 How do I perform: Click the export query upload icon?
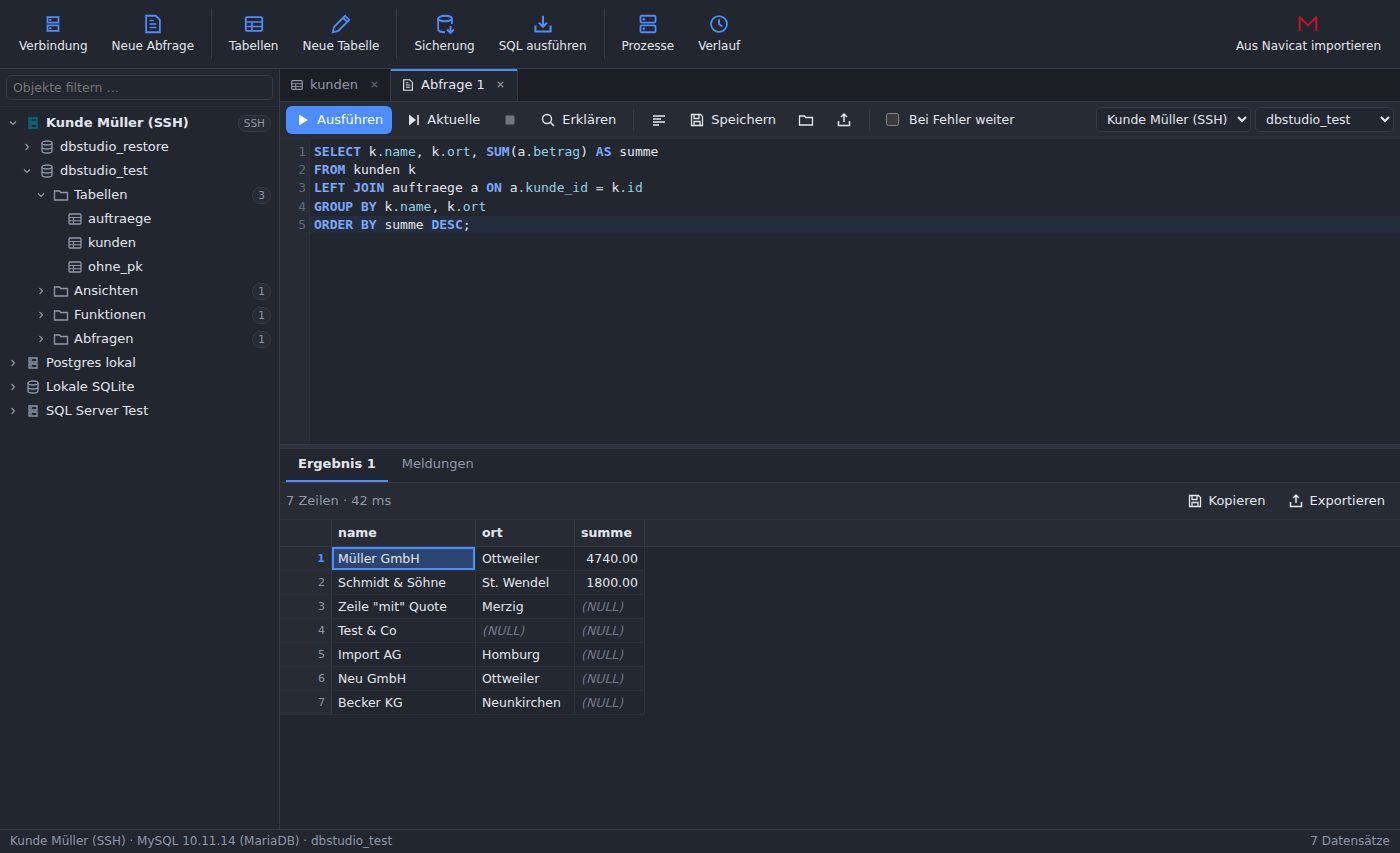[x=844, y=120]
